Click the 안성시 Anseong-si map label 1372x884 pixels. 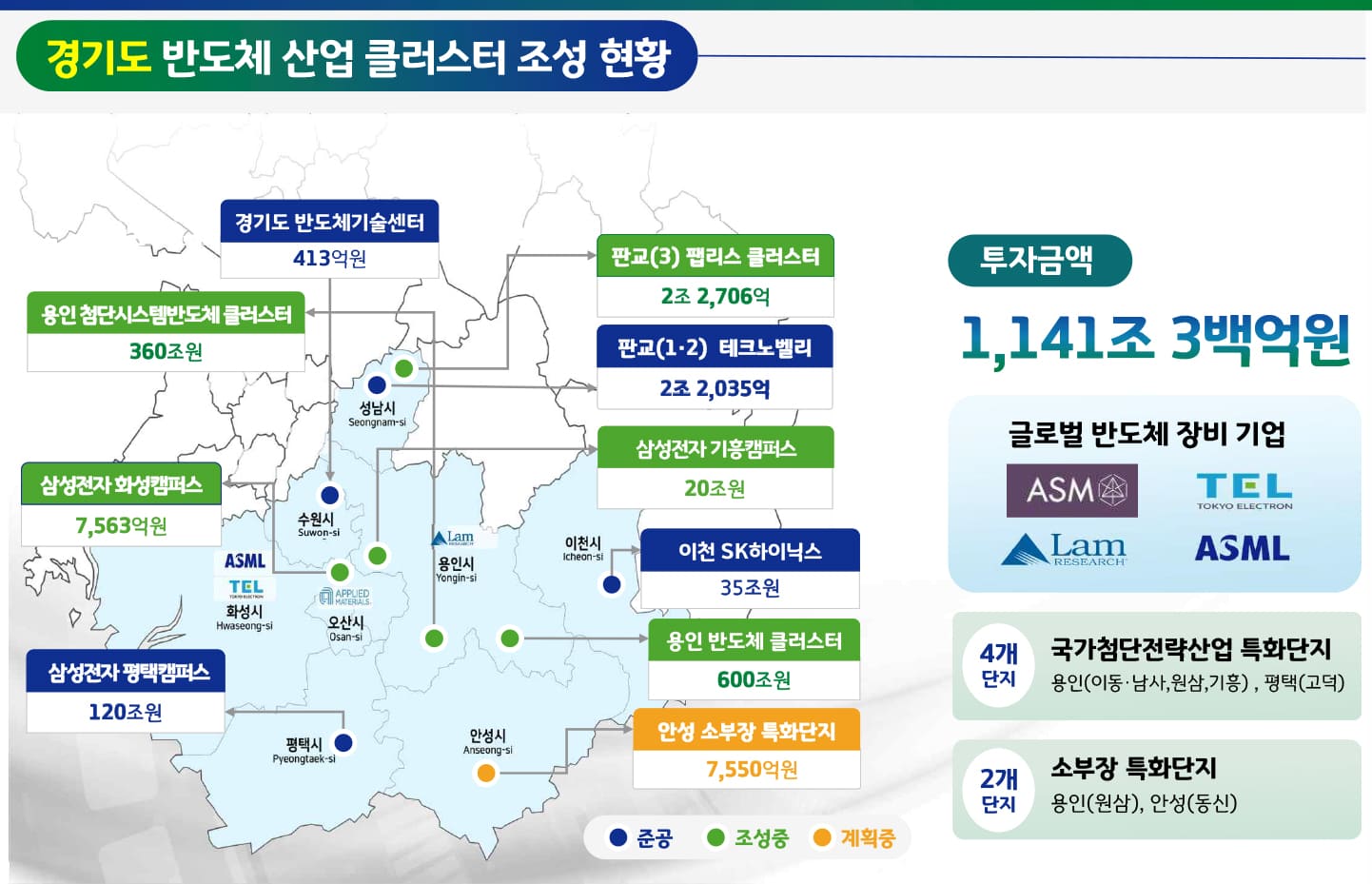[487, 742]
